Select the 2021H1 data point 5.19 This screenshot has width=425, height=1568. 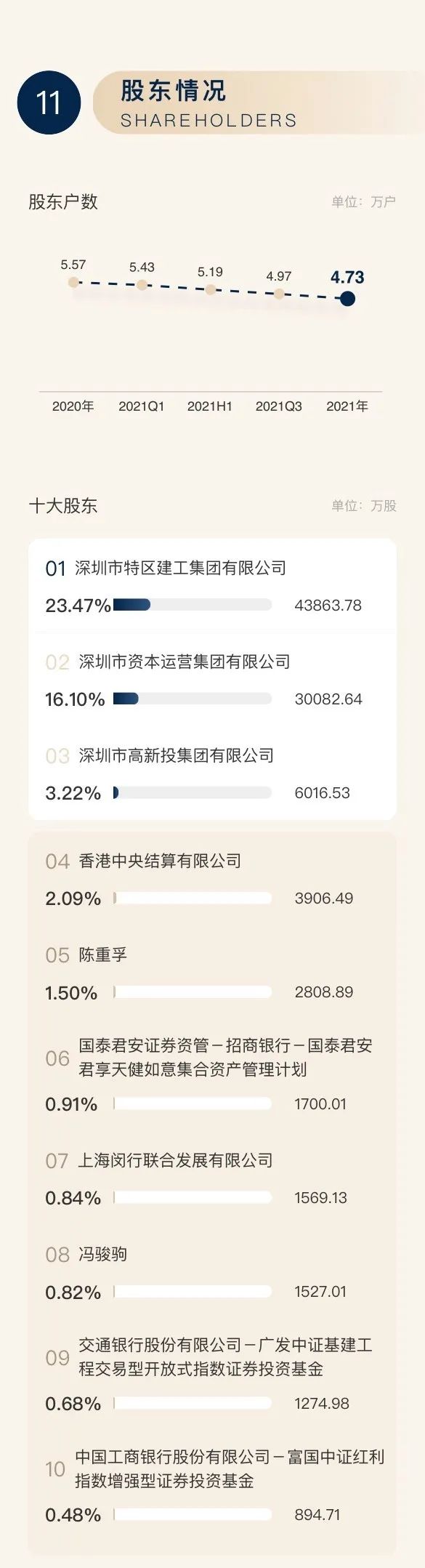coord(210,289)
